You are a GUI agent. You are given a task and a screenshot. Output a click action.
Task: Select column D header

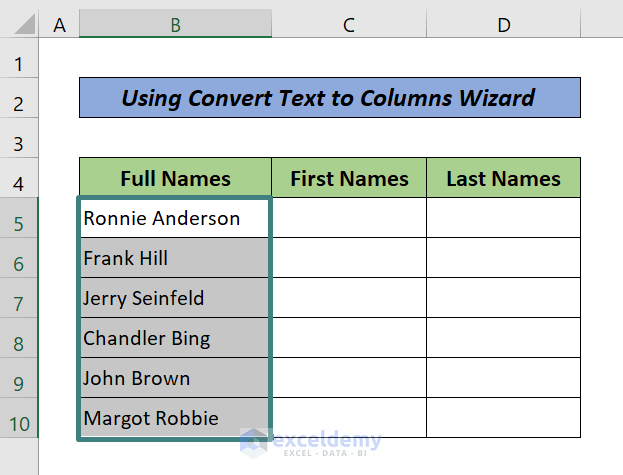coord(503,25)
